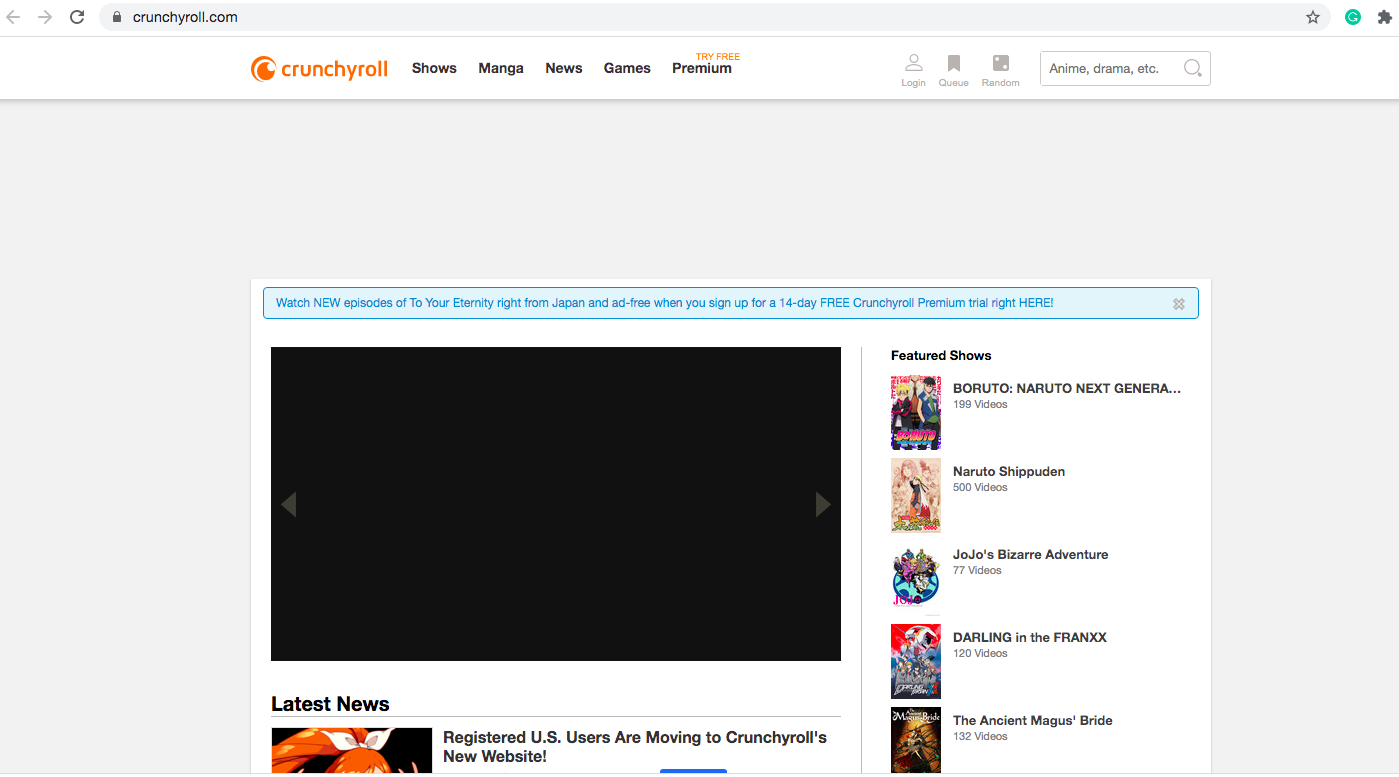Reload the Crunchyroll page
Screen dimensions: 1399x777
77,17
